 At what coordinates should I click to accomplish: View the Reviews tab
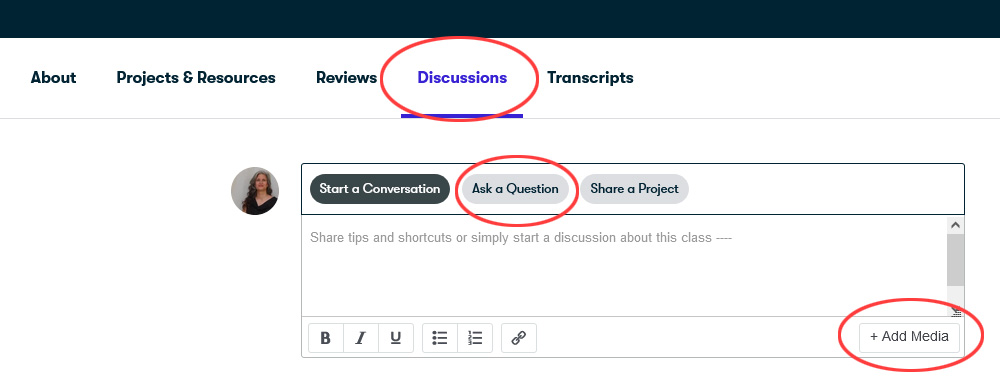click(346, 78)
